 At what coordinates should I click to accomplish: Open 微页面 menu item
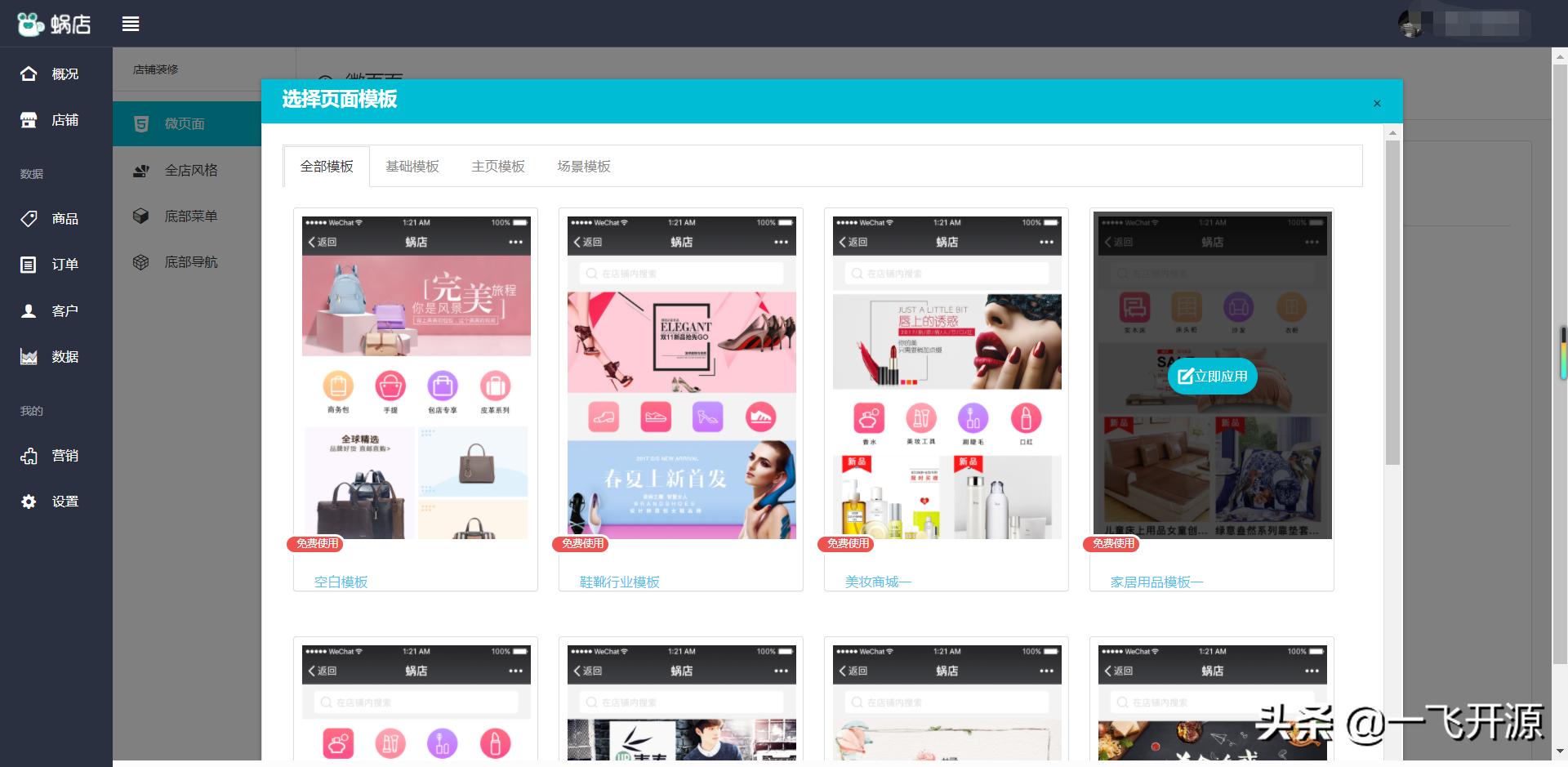(x=187, y=123)
